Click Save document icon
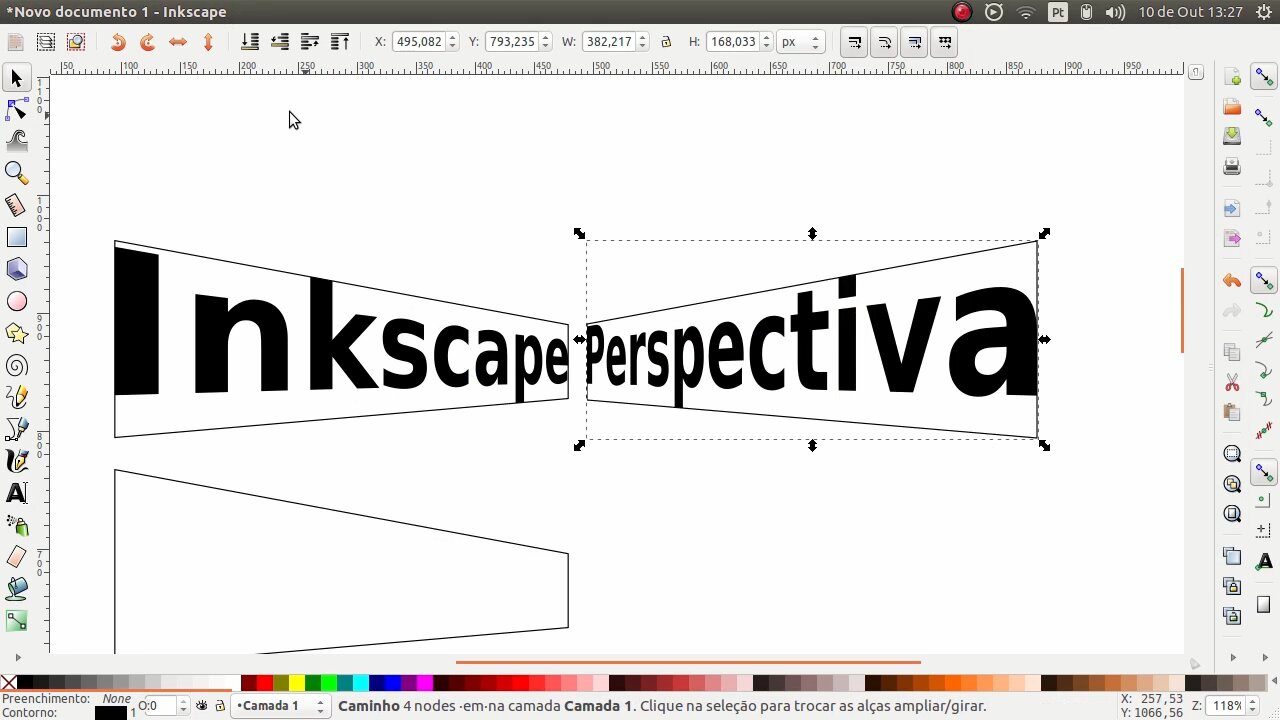The height and width of the screenshot is (720, 1280). pos(1232,136)
